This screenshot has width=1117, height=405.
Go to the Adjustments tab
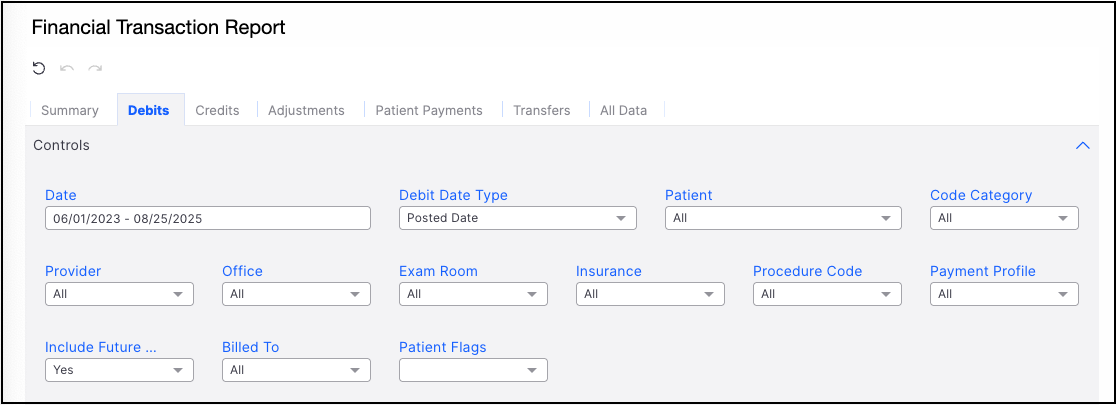[306, 110]
